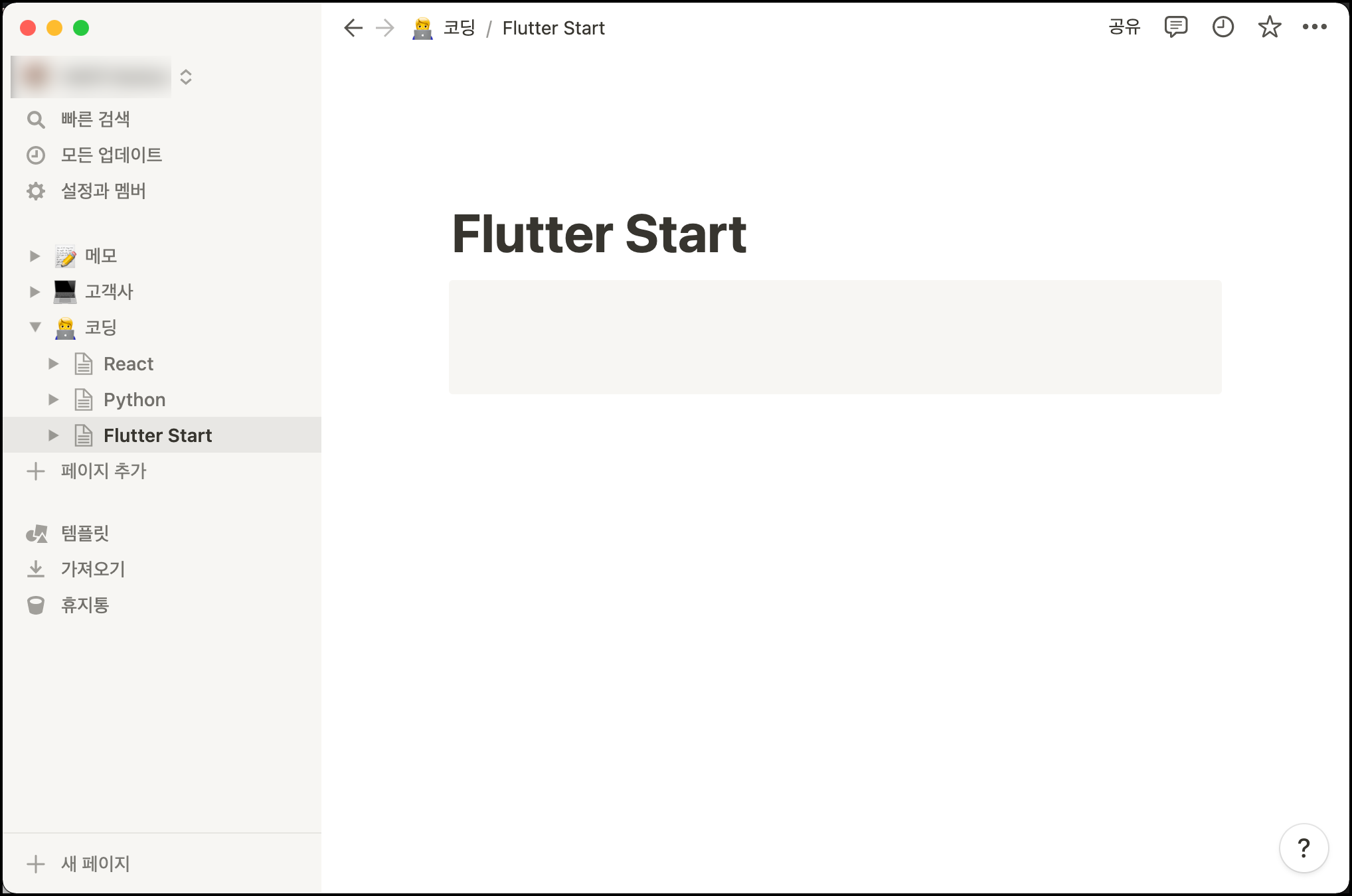1352x896 pixels.
Task: Click the coder emoji beside sidebar 코딩
Action: coord(65,328)
